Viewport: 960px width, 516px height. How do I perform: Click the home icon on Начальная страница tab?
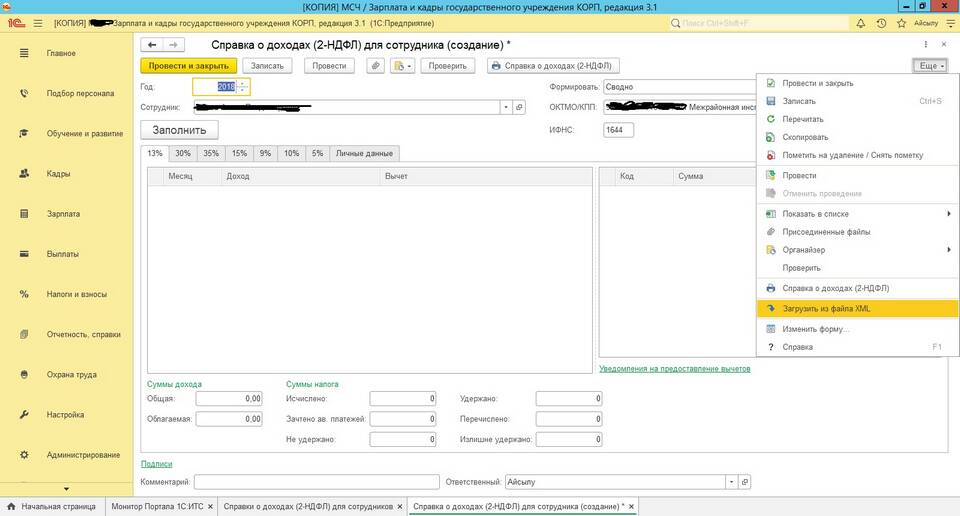point(11,506)
